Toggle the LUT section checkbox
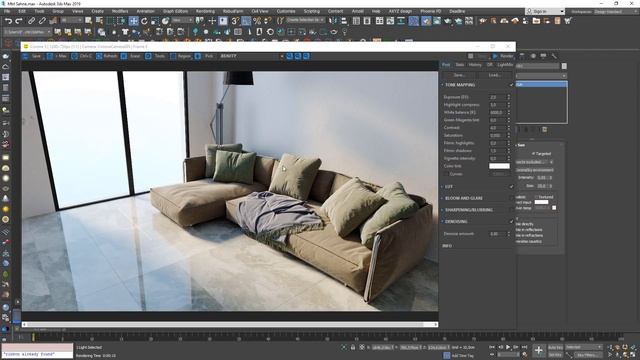The height and width of the screenshot is (360, 640). point(511,187)
